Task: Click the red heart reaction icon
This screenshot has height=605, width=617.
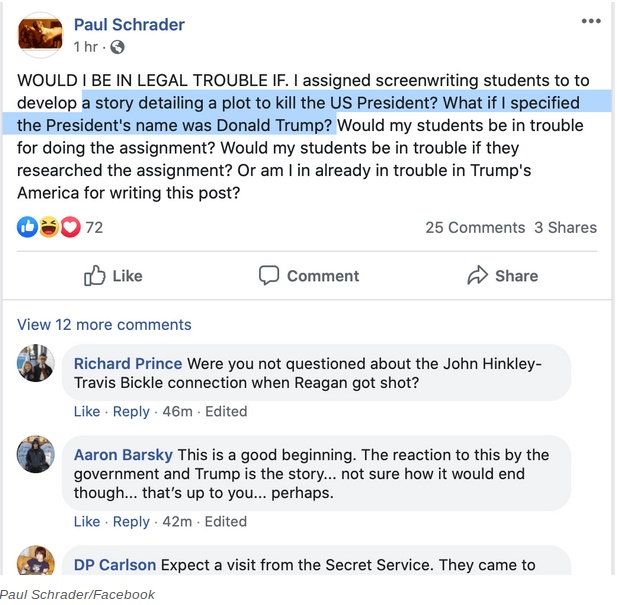Action: pos(69,227)
